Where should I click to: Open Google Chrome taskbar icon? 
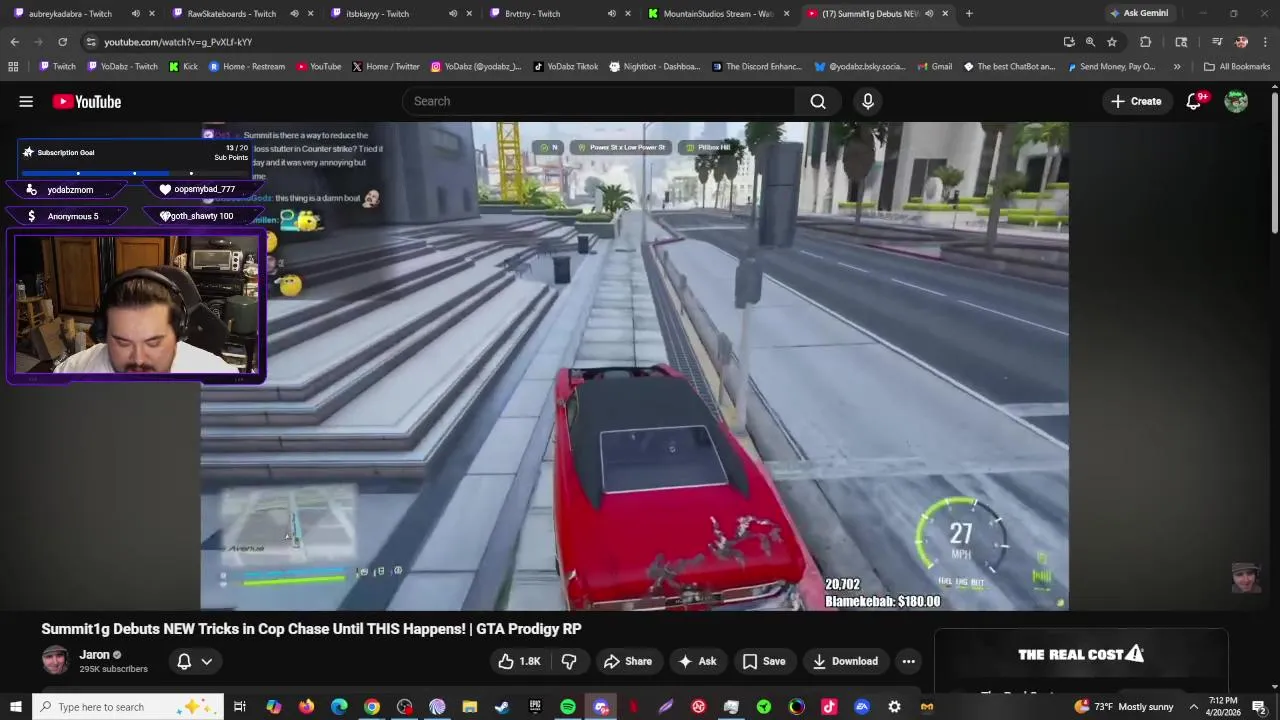click(x=372, y=707)
